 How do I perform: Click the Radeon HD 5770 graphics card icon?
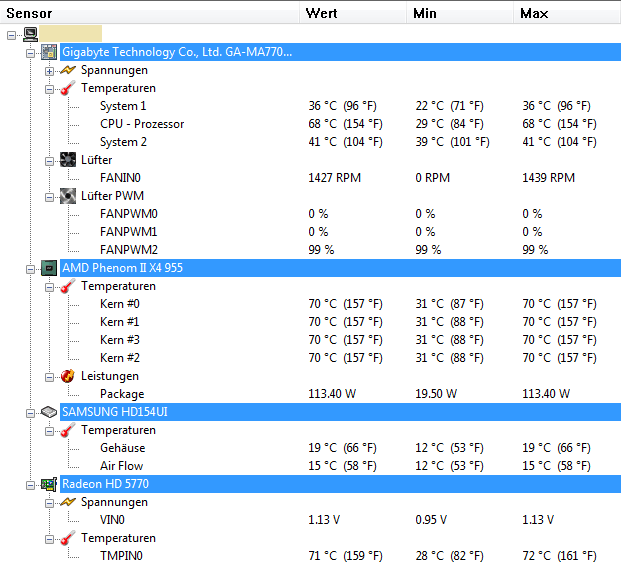coord(49,484)
